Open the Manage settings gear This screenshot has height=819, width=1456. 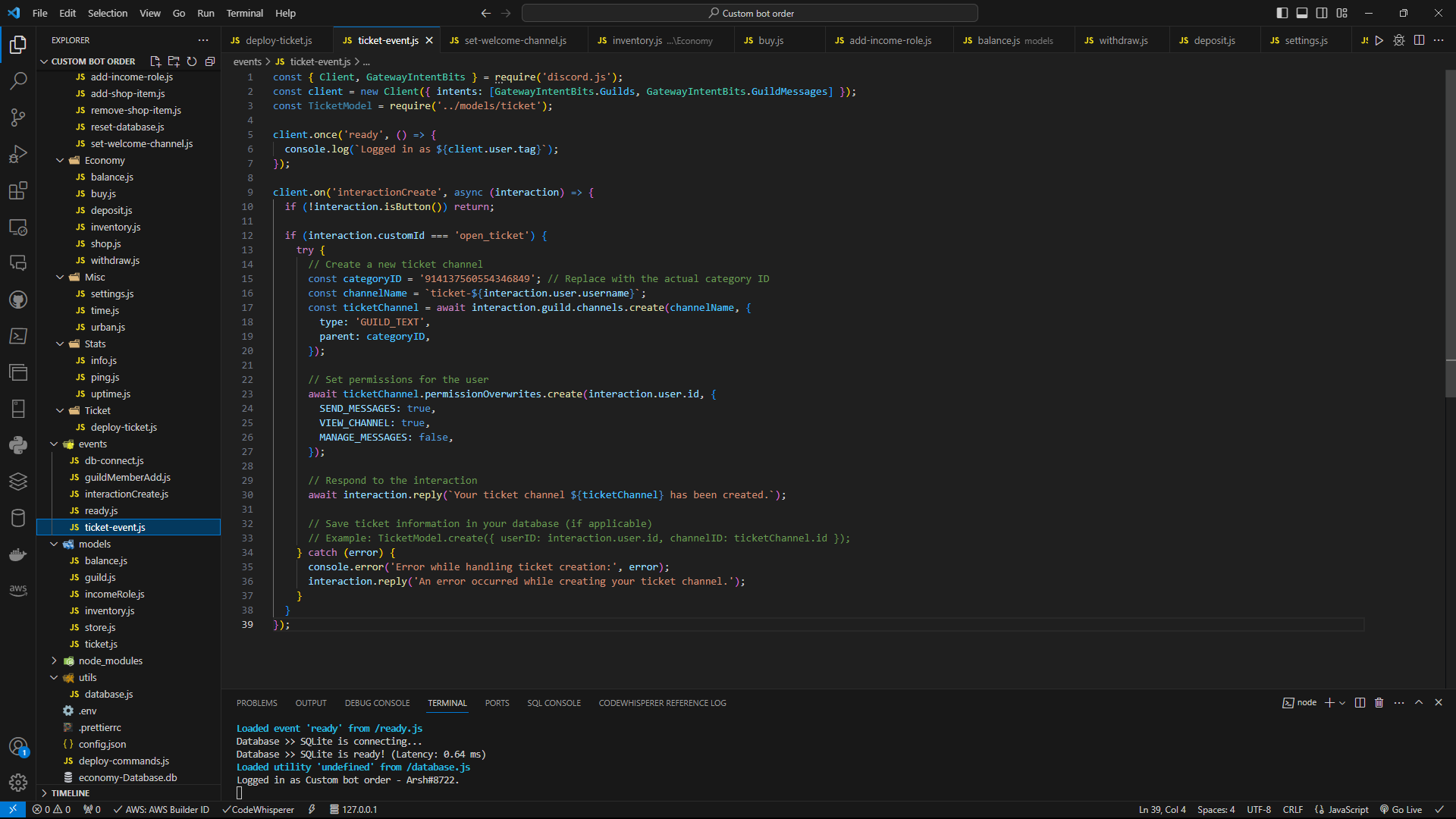(x=18, y=782)
